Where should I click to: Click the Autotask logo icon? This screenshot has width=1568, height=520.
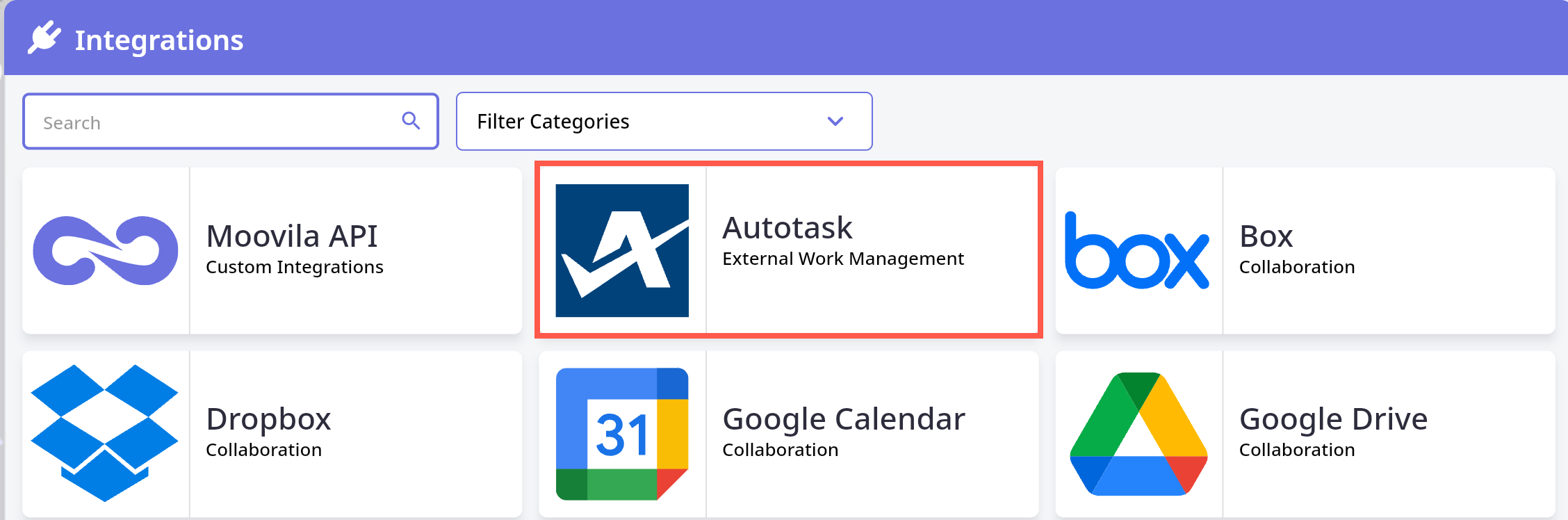(x=622, y=250)
